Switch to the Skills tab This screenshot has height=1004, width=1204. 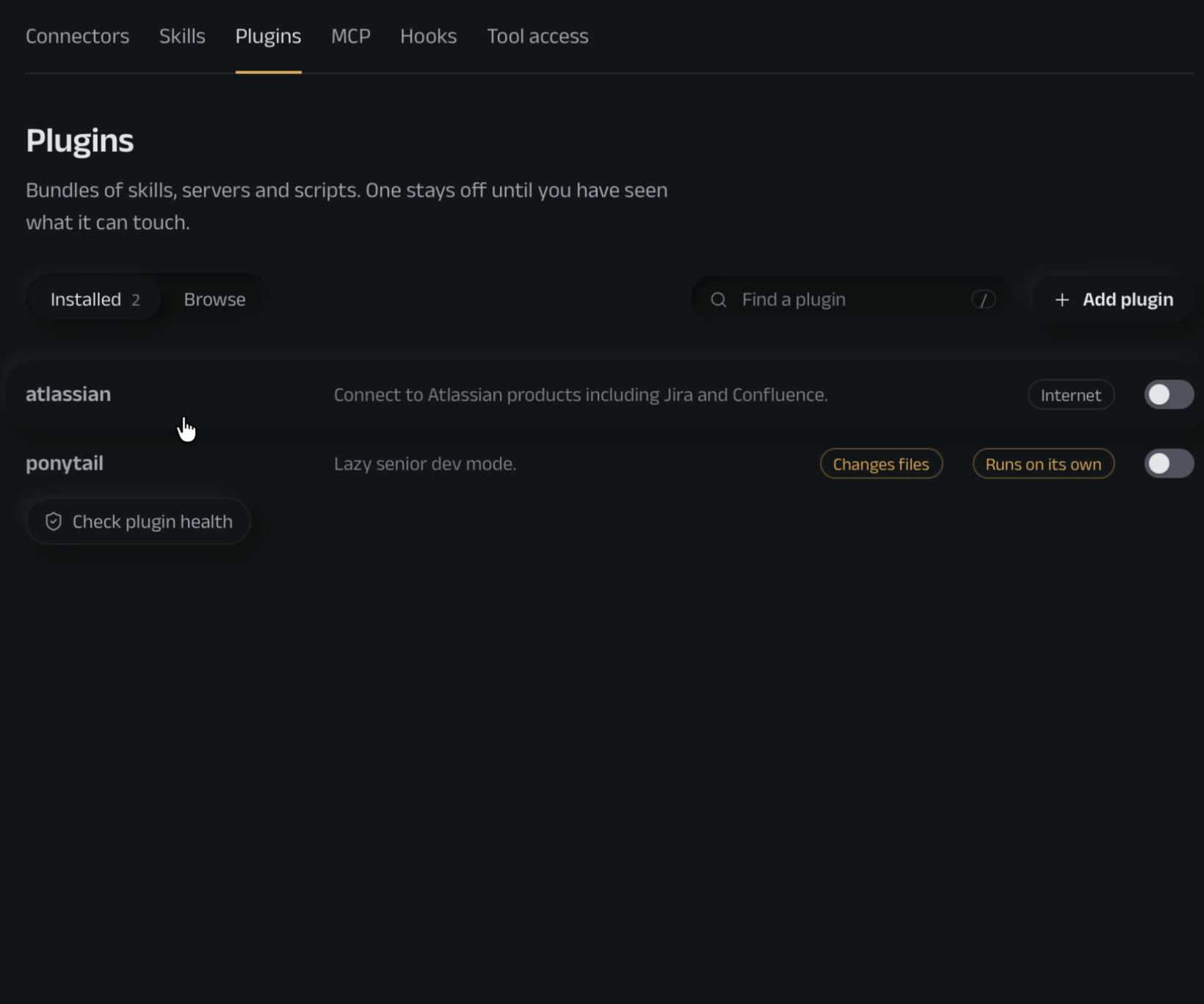(182, 36)
